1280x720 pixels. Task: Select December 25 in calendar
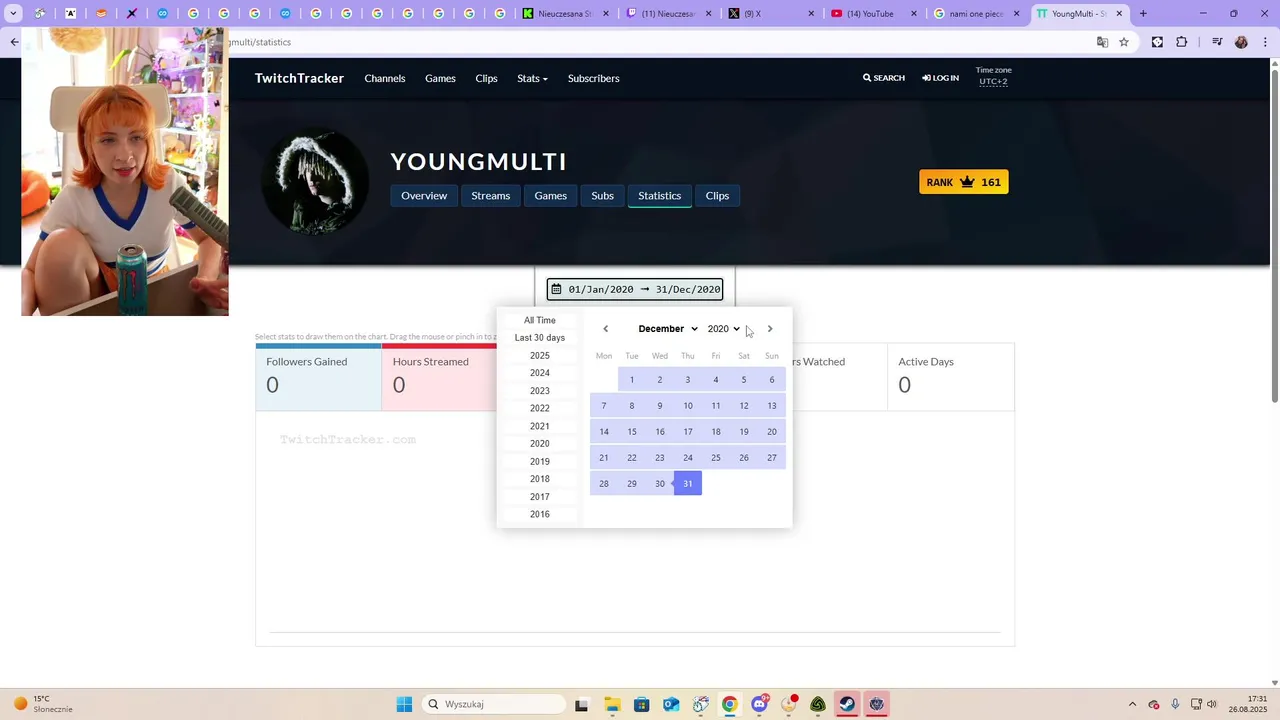tap(716, 458)
